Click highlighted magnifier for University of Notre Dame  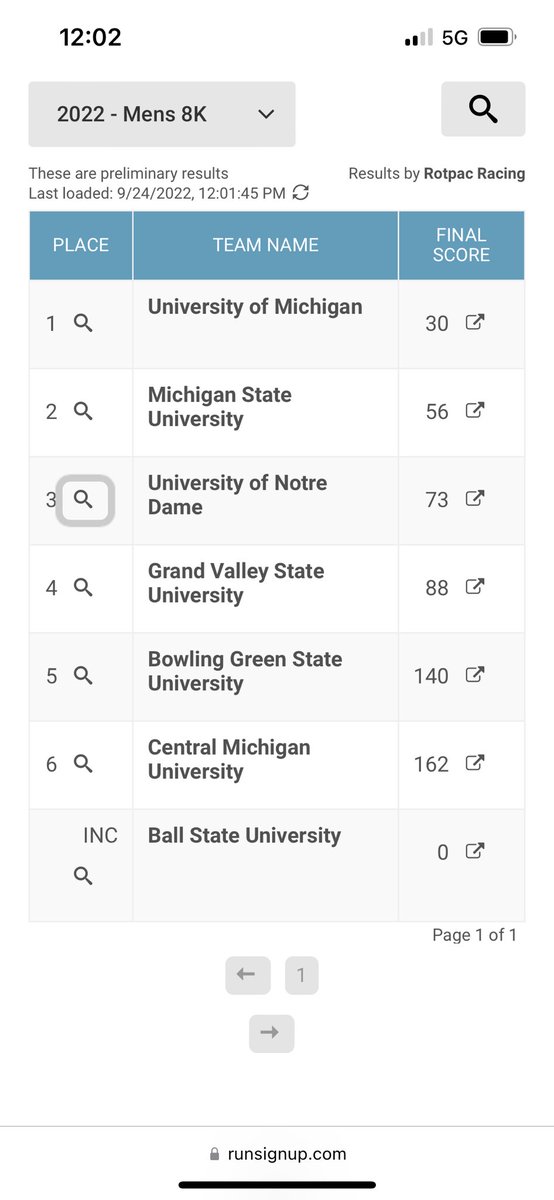[84, 499]
